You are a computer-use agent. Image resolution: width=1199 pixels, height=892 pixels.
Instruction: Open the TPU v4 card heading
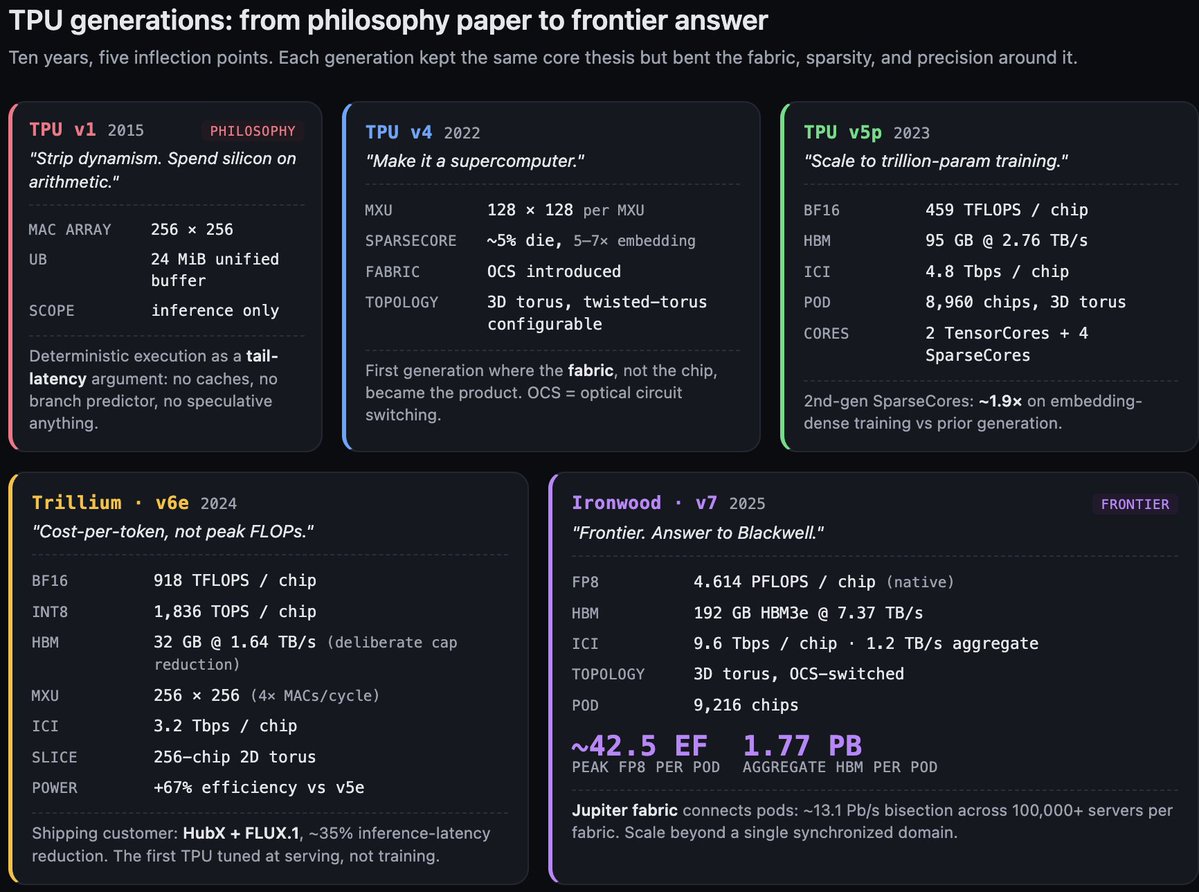tap(399, 132)
